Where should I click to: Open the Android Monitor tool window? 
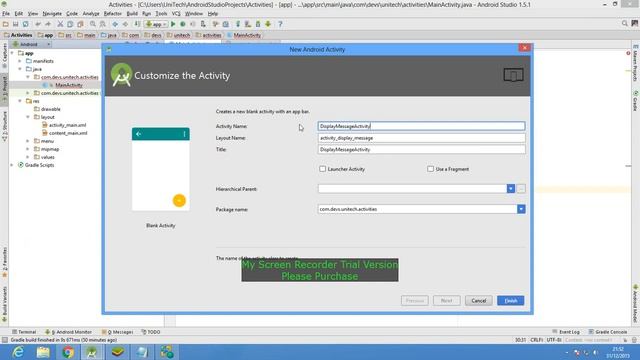coord(68,332)
